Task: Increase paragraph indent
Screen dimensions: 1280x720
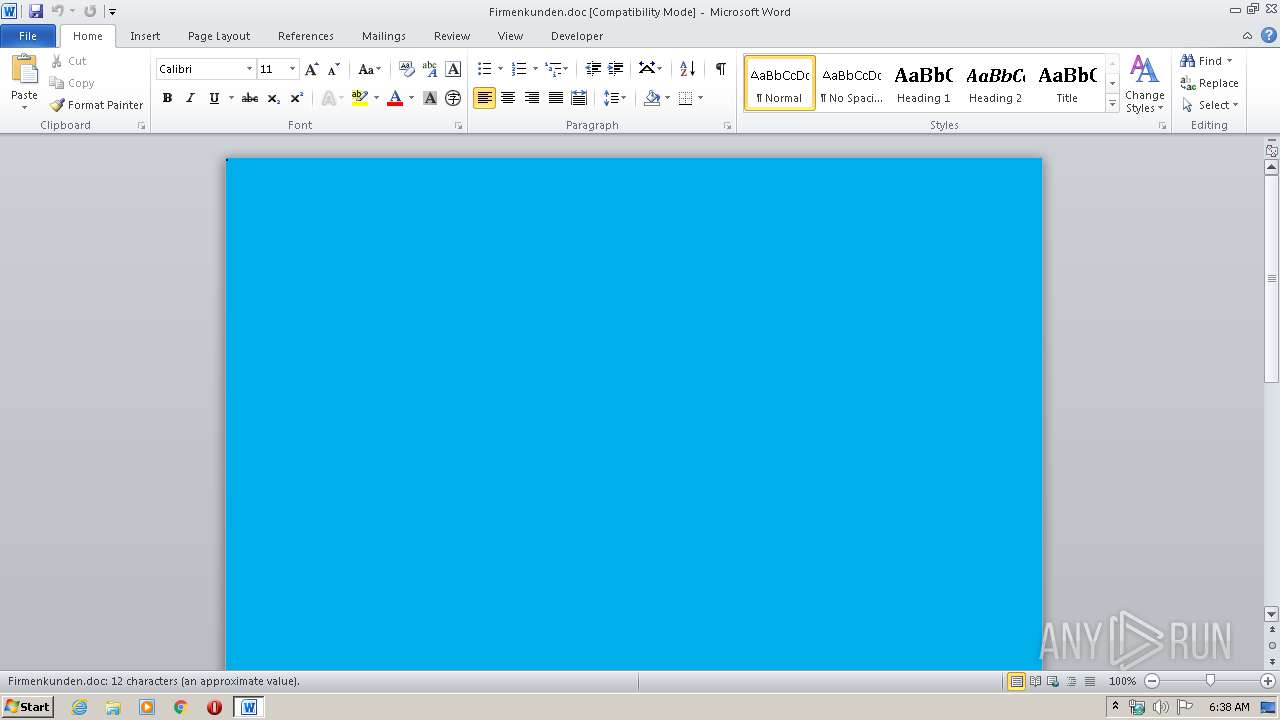Action: (x=616, y=69)
